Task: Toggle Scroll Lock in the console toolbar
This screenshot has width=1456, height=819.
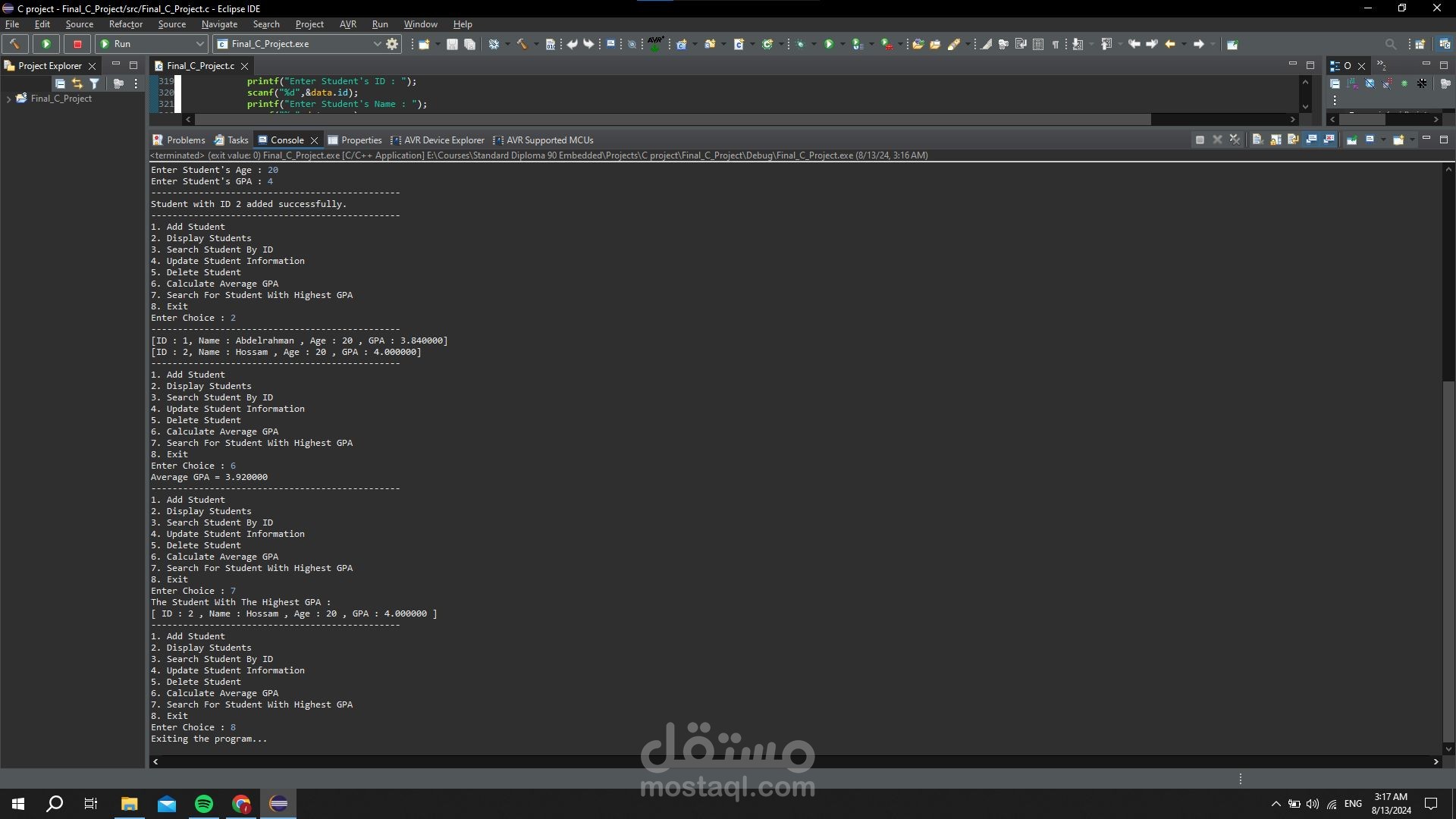Action: [1276, 140]
